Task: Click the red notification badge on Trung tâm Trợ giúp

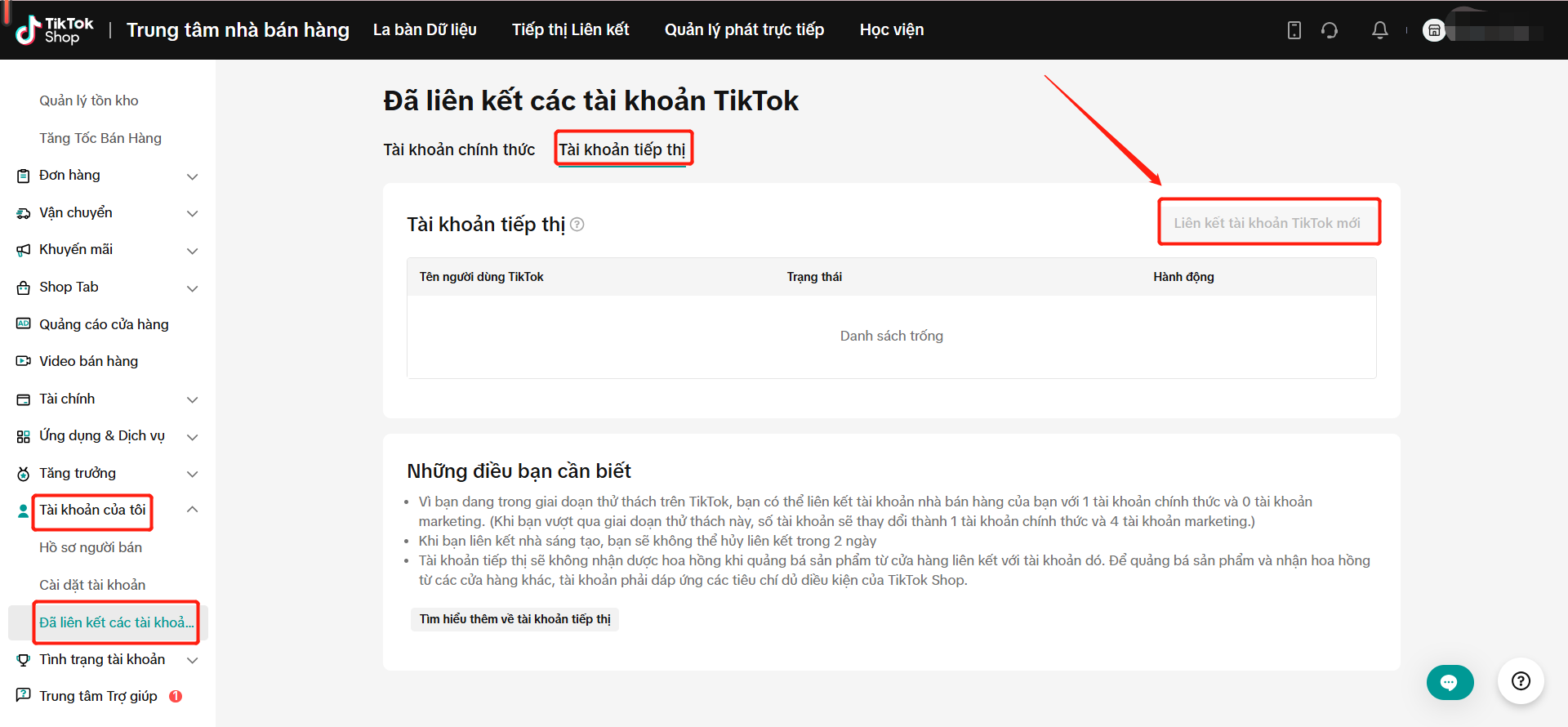Action: (176, 697)
